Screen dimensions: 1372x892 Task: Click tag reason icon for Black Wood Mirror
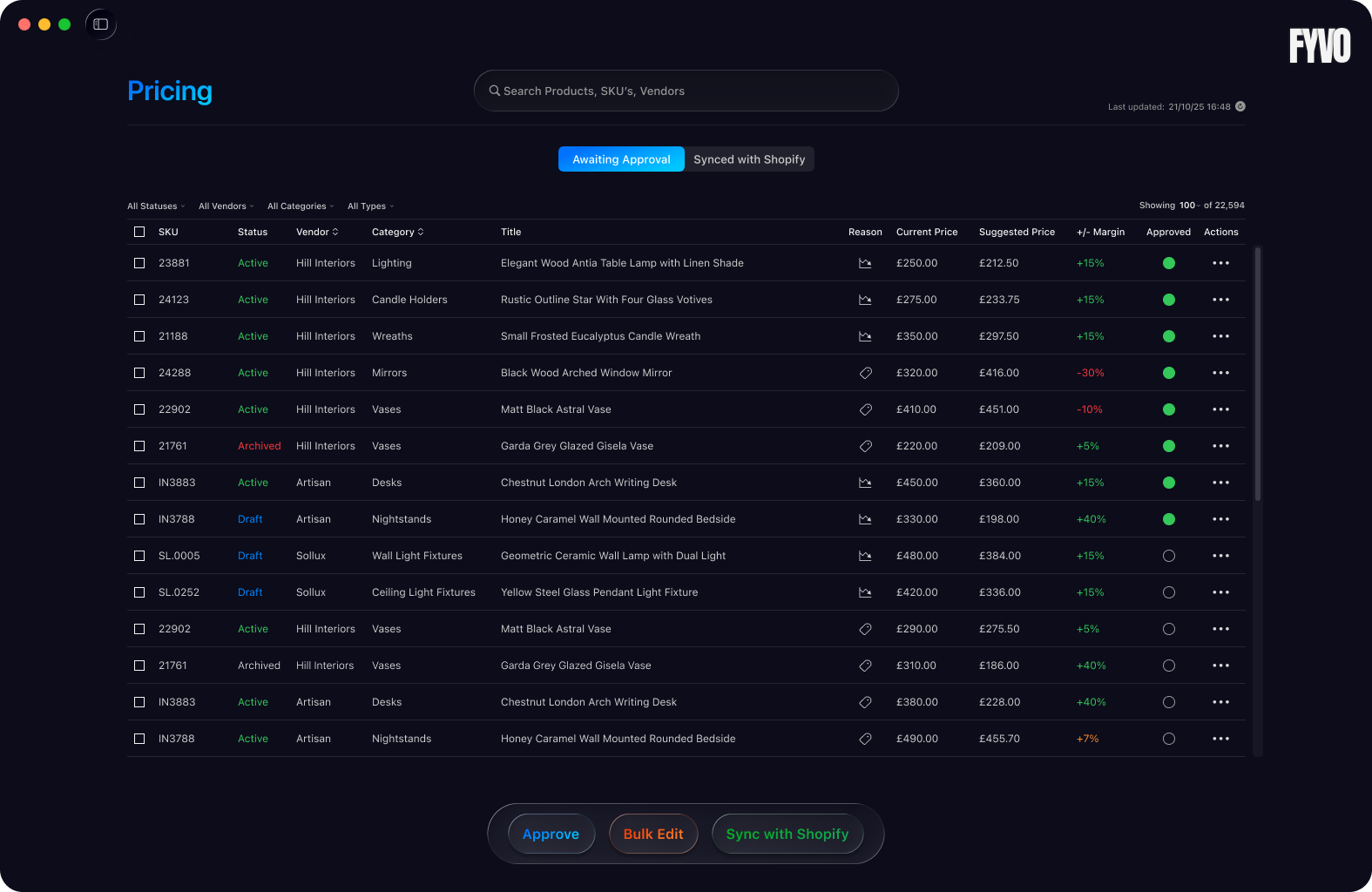(x=865, y=373)
